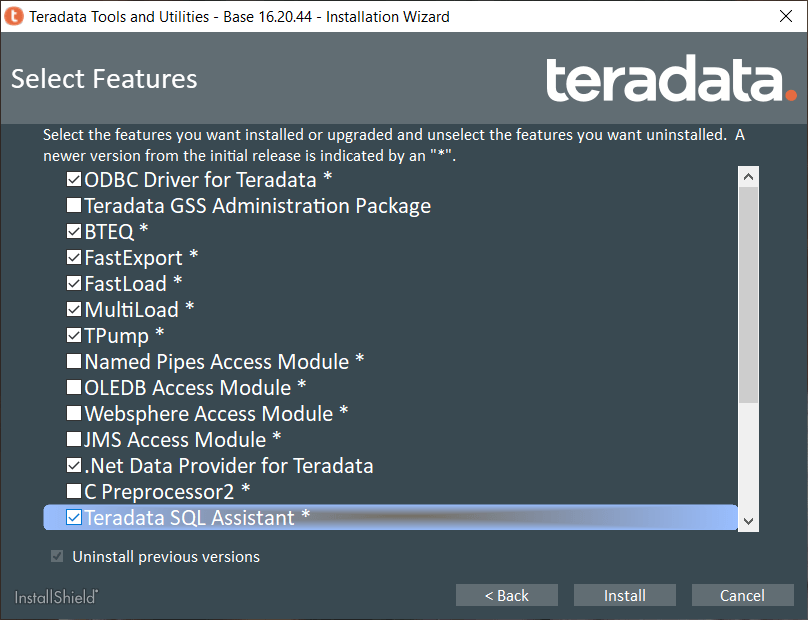The width and height of the screenshot is (808, 620).
Task: Click the Teradata icon in the title bar
Action: tap(16, 17)
